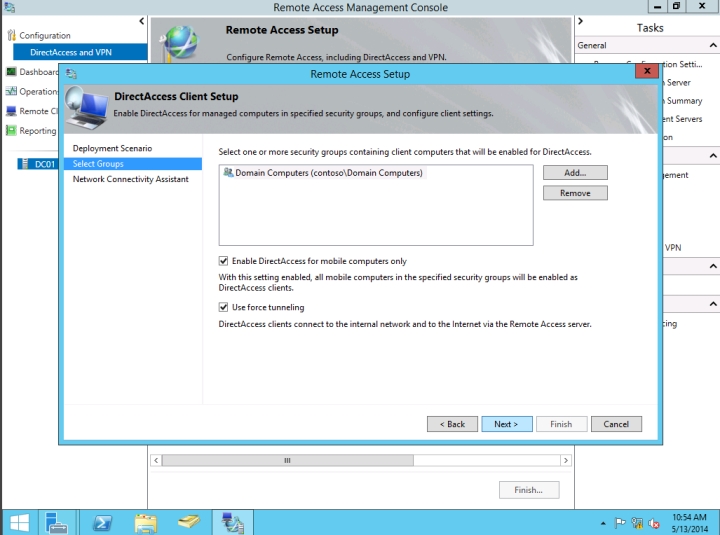Open File Explorer from the taskbar
Viewport: 720px width, 535px height.
pyautogui.click(x=146, y=522)
